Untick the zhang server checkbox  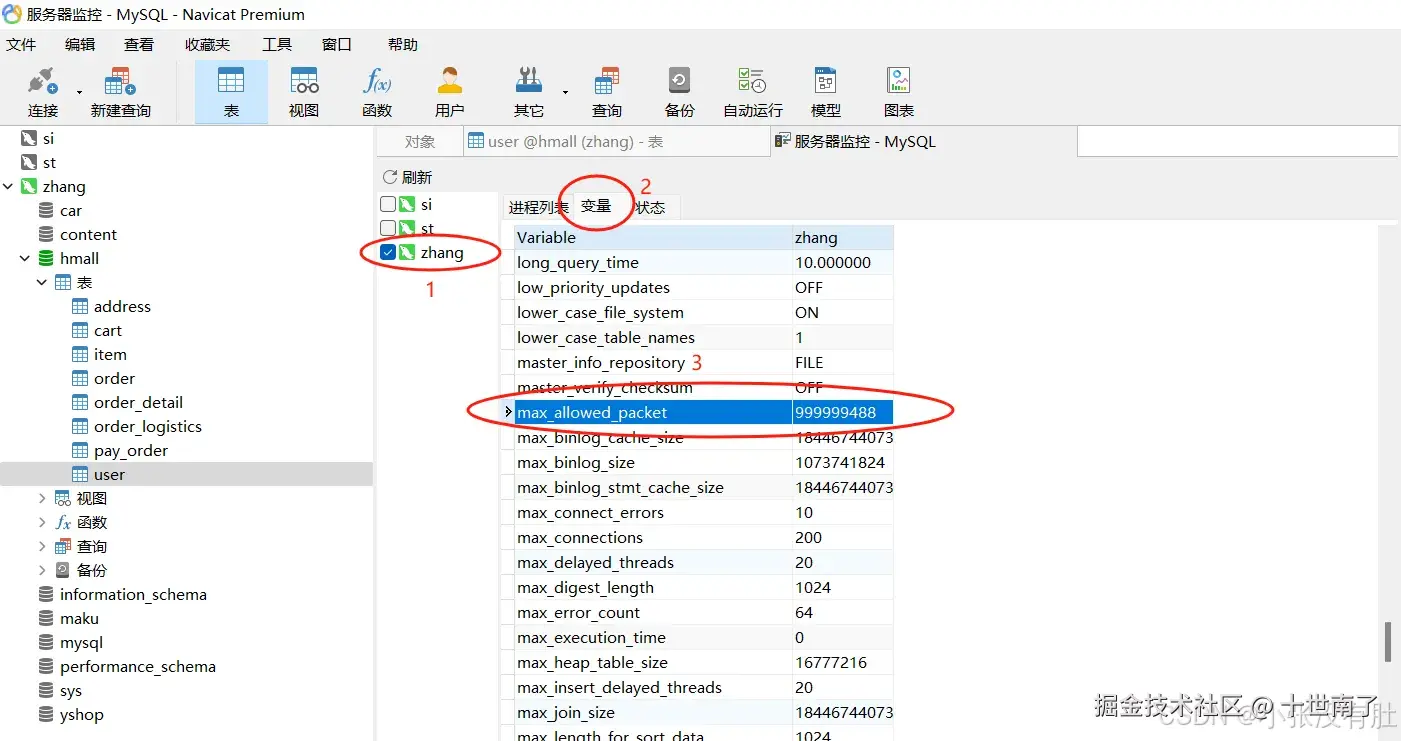[x=388, y=253]
